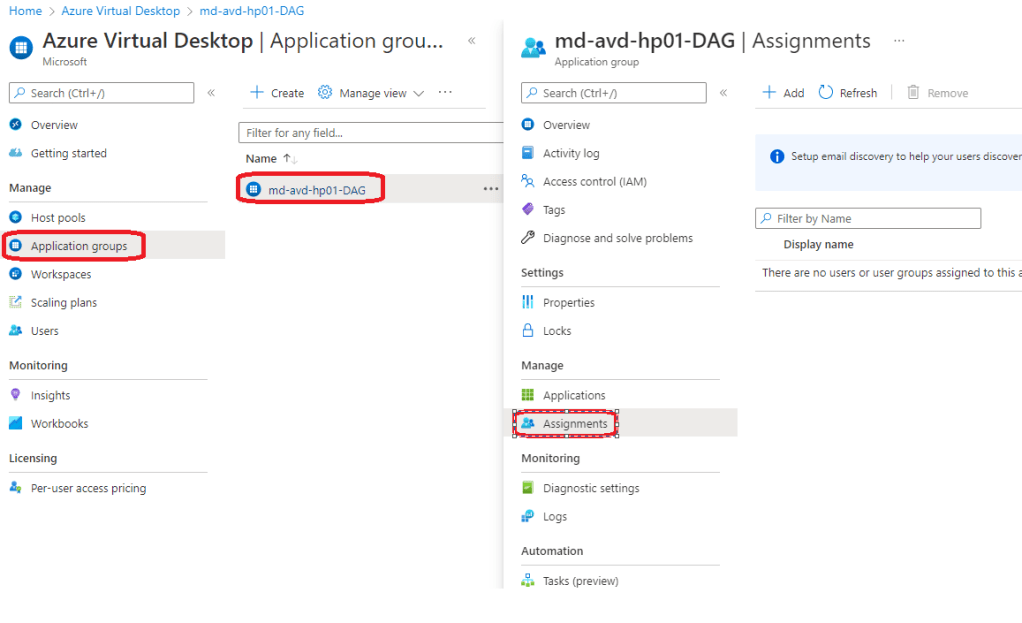
Task: Open Applications under Manage
Action: coord(573,396)
